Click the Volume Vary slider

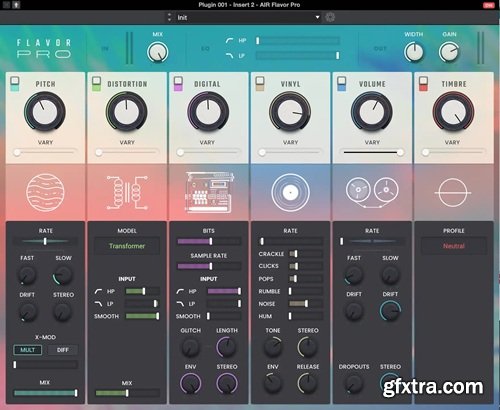click(372, 152)
